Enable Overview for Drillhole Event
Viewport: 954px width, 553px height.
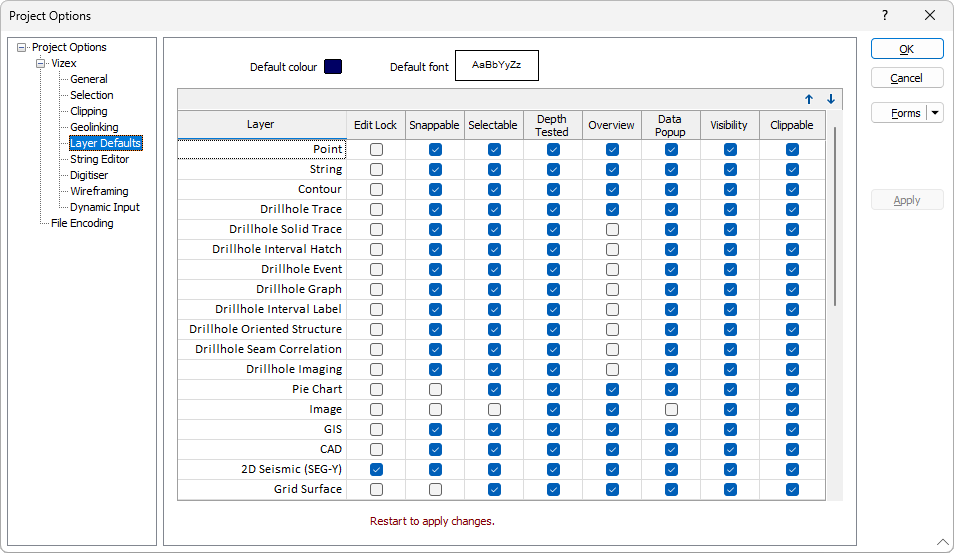(612, 270)
